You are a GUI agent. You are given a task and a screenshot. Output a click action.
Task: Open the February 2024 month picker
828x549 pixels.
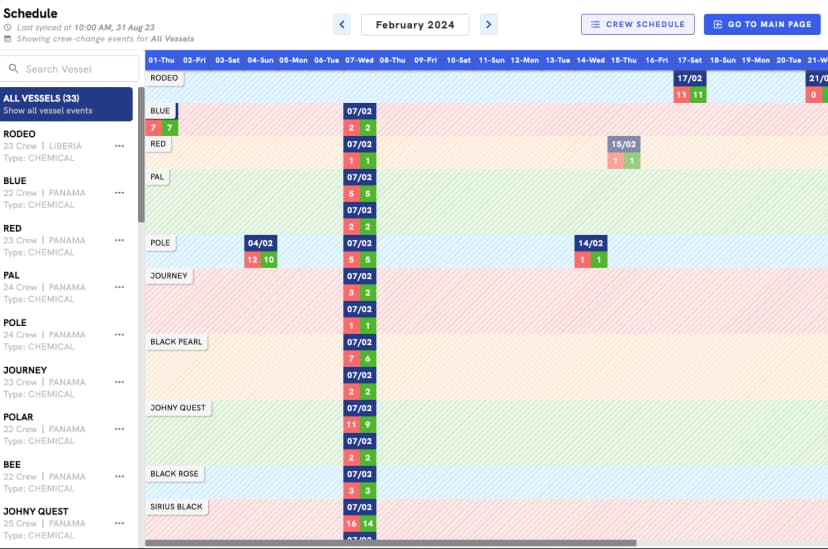(415, 25)
